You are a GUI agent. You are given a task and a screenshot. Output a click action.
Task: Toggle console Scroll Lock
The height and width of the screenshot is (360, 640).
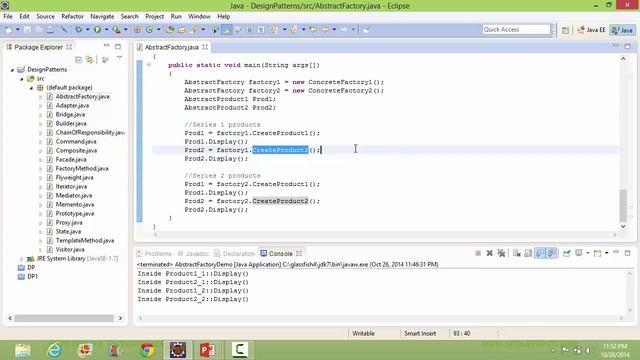coord(528,253)
